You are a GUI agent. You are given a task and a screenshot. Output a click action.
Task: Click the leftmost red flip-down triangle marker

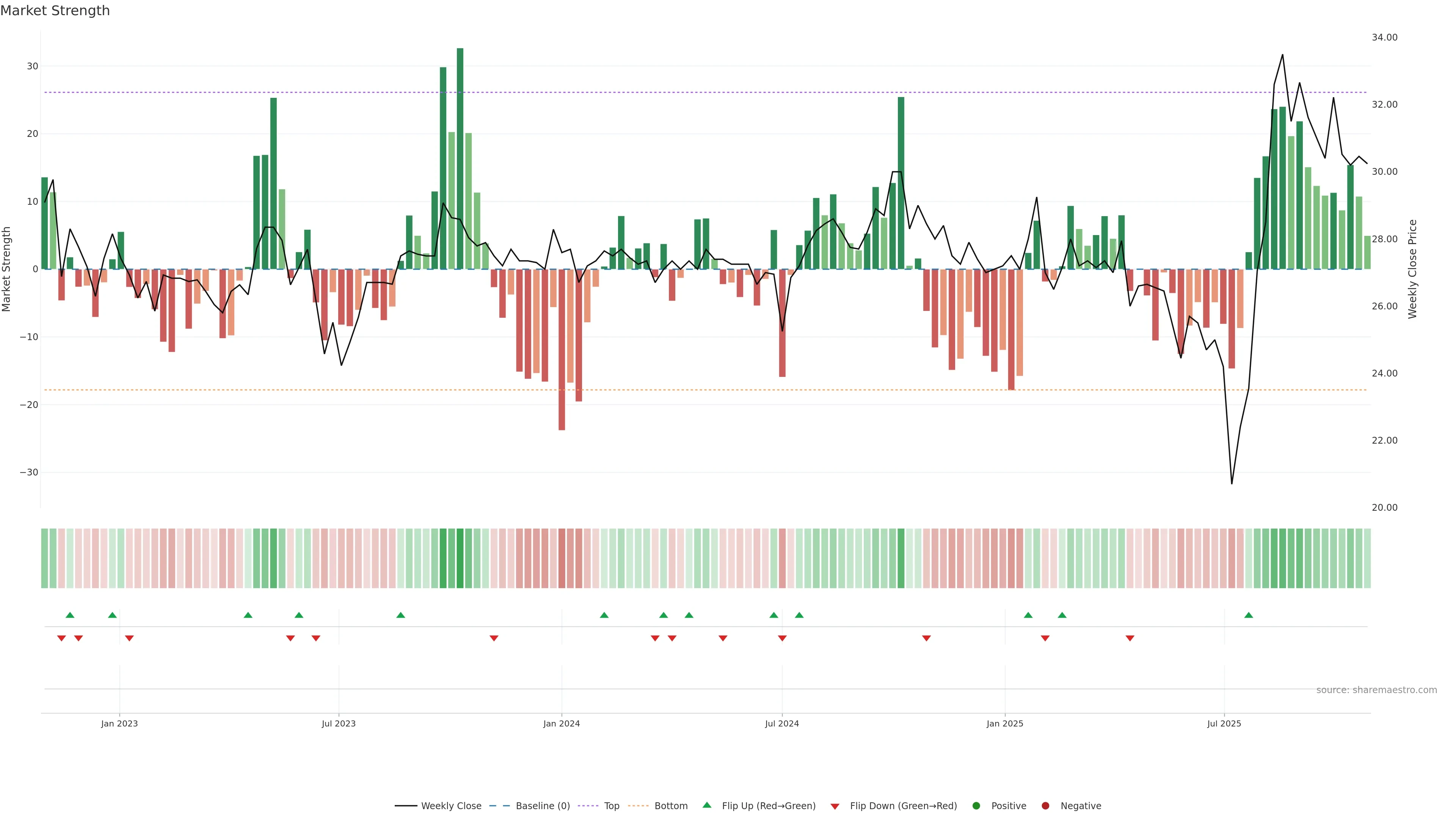point(61,638)
